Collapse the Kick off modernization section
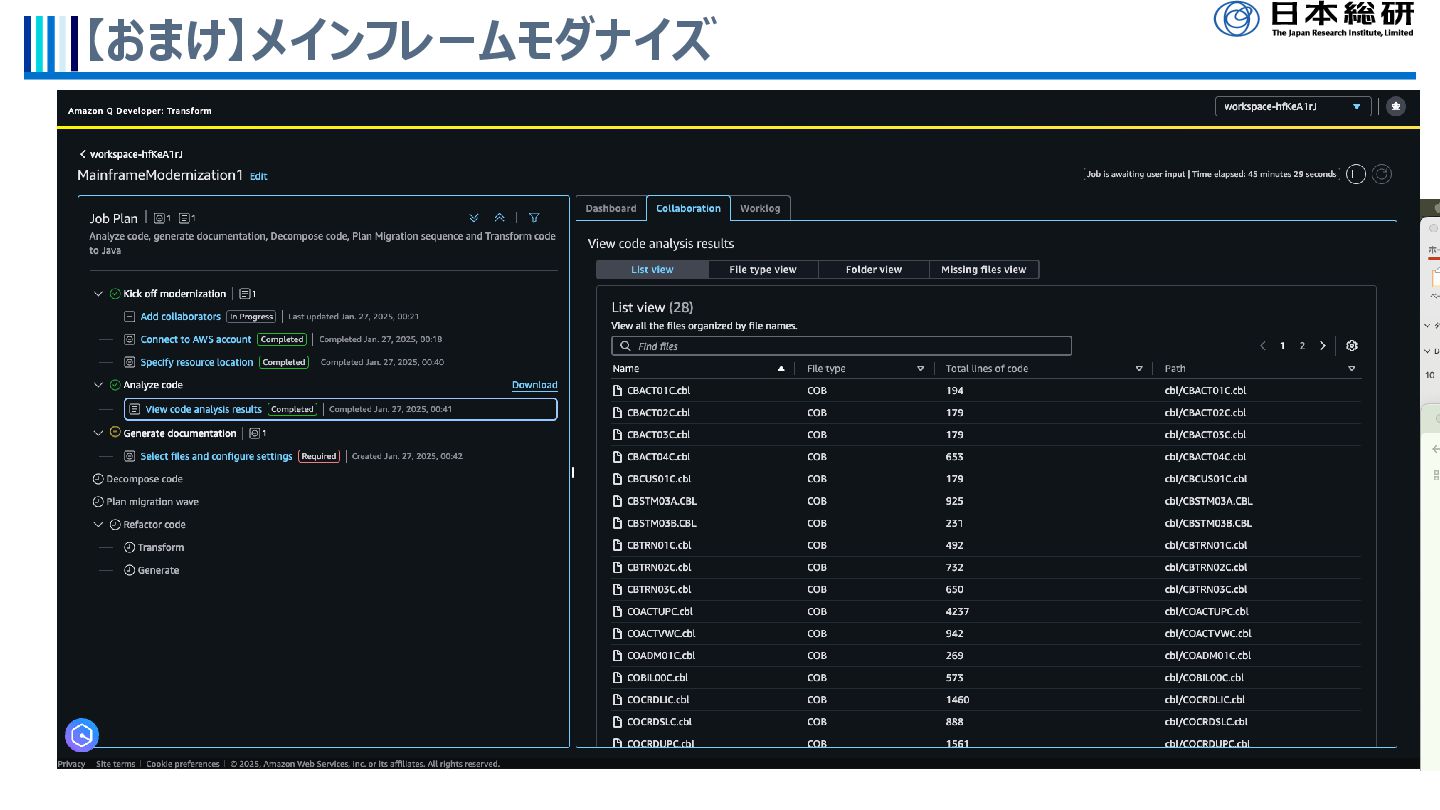The height and width of the screenshot is (810, 1440). click(x=98, y=294)
